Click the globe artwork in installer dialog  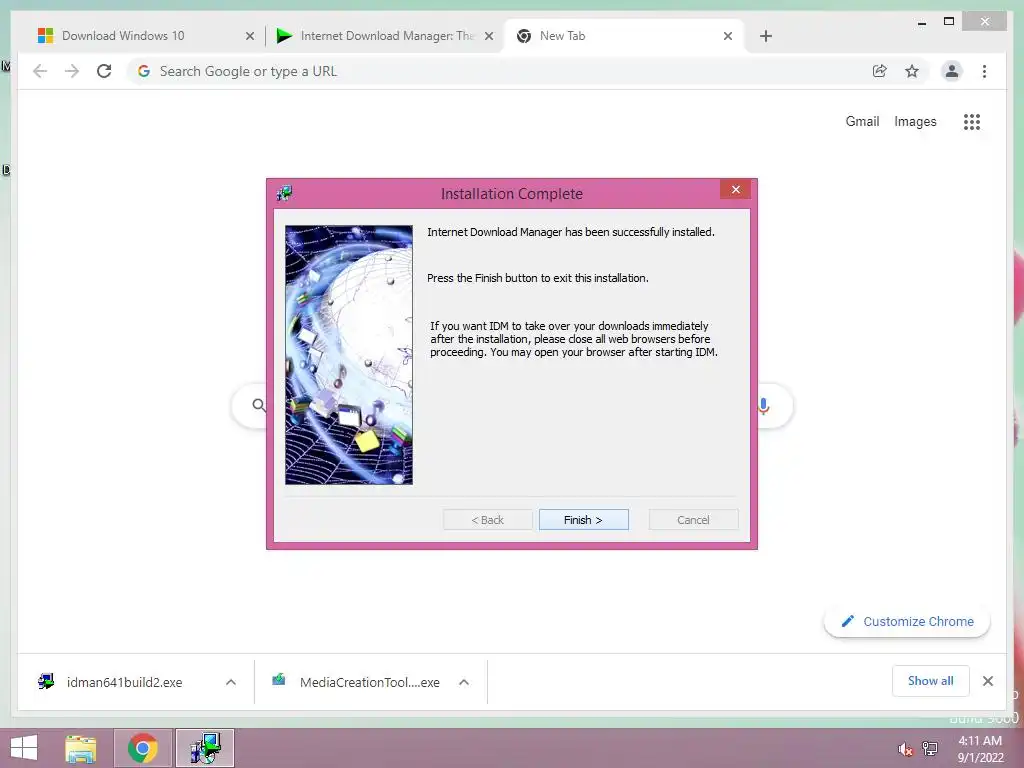click(349, 355)
